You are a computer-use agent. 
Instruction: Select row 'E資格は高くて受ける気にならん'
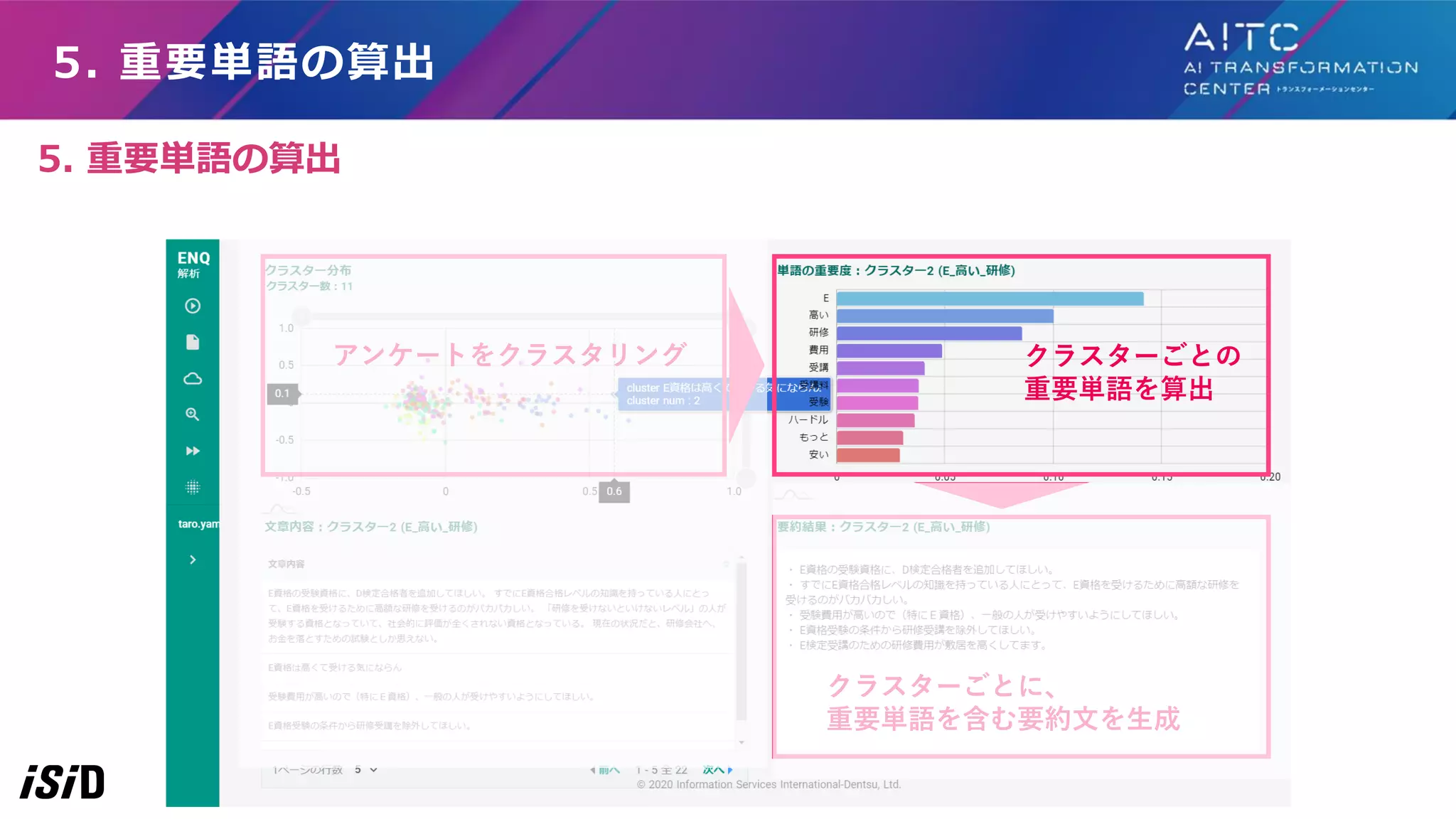[x=335, y=668]
